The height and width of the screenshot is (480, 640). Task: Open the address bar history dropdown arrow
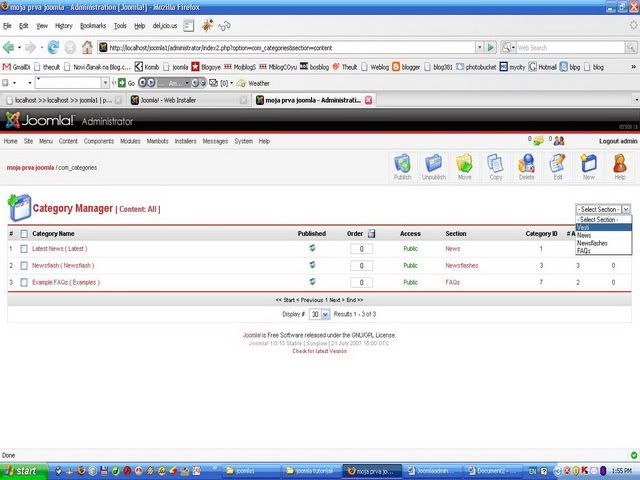click(480, 48)
